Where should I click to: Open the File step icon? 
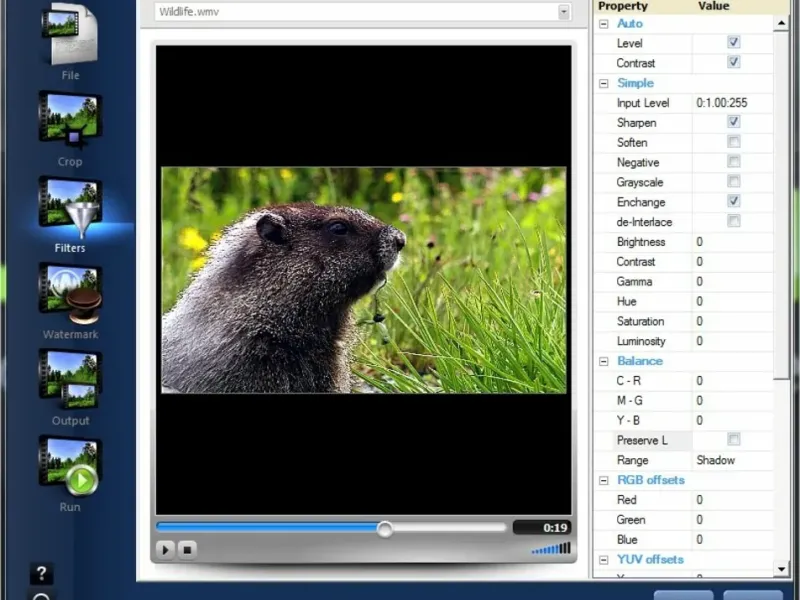click(x=69, y=36)
